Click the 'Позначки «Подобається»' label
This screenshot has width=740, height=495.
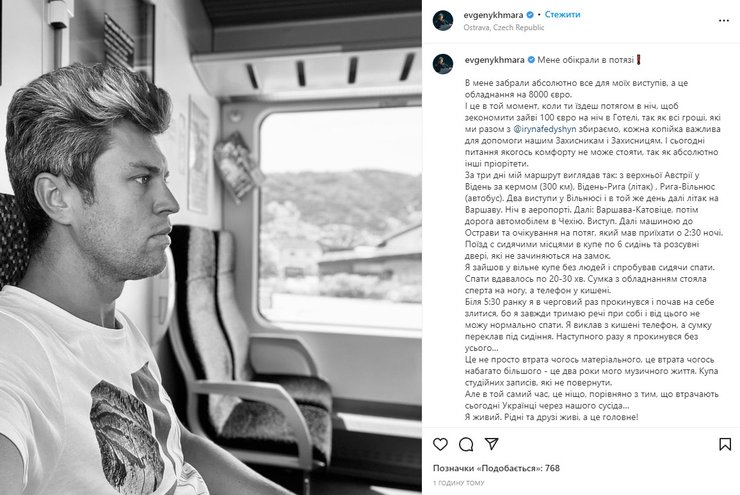click(488, 468)
